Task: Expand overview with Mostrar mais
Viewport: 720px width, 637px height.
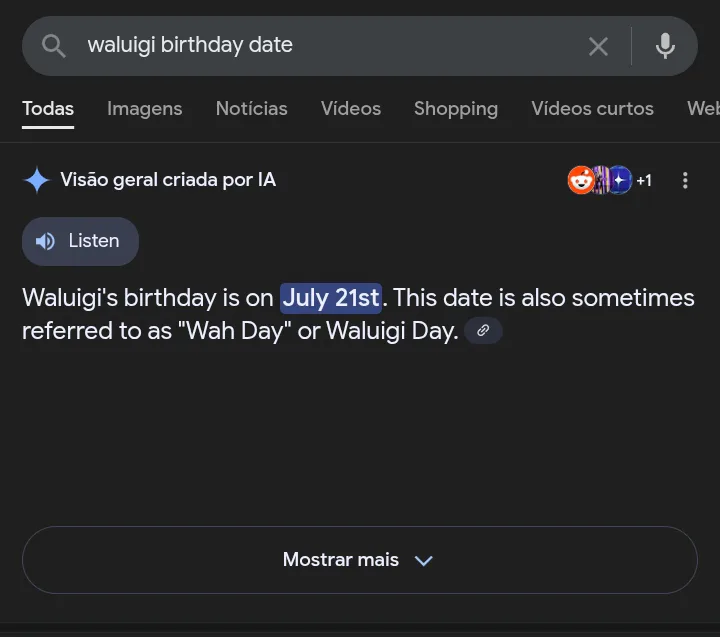Action: (360, 560)
